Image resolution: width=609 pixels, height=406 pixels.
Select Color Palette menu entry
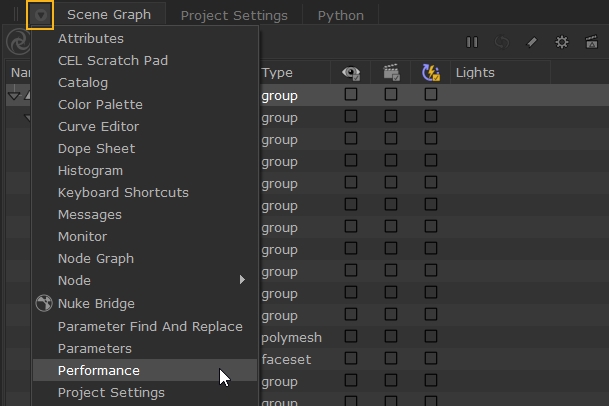(x=100, y=105)
